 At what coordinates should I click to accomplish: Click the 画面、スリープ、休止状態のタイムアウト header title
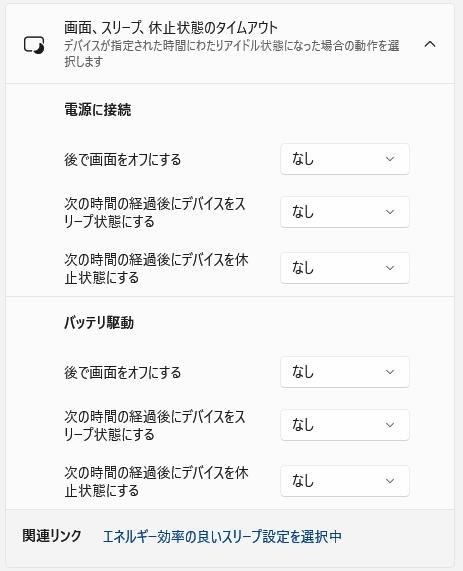[x=171, y=28]
